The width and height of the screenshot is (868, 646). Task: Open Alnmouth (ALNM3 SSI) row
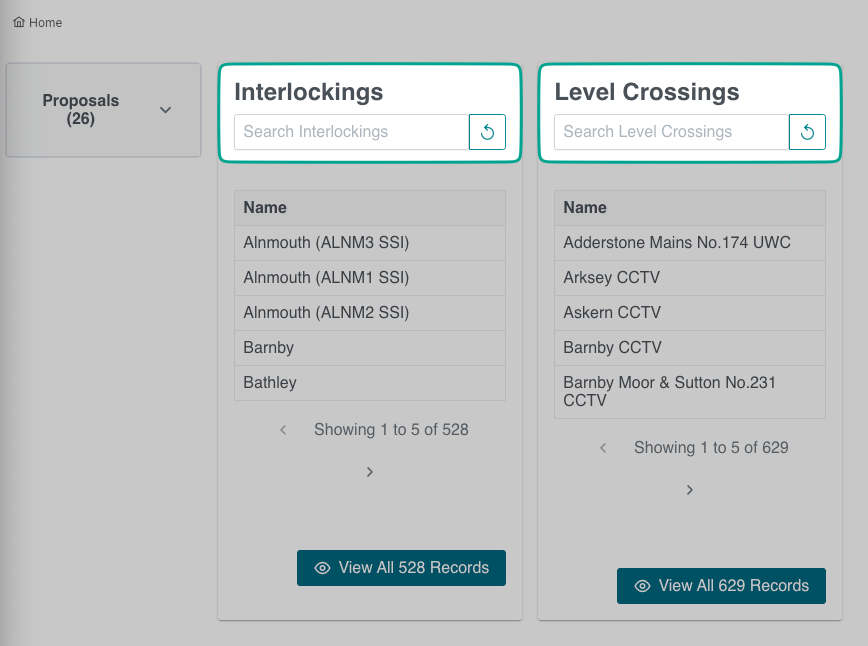coord(326,243)
